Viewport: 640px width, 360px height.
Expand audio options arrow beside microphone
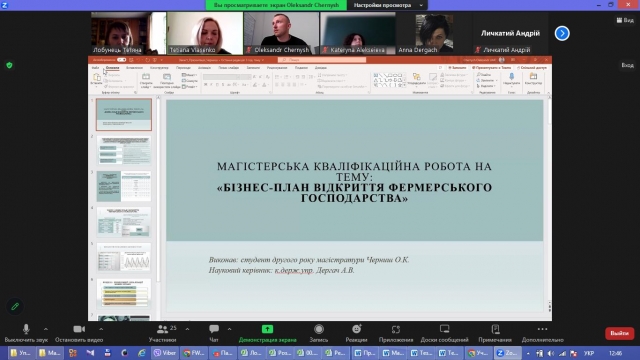pos(46,329)
